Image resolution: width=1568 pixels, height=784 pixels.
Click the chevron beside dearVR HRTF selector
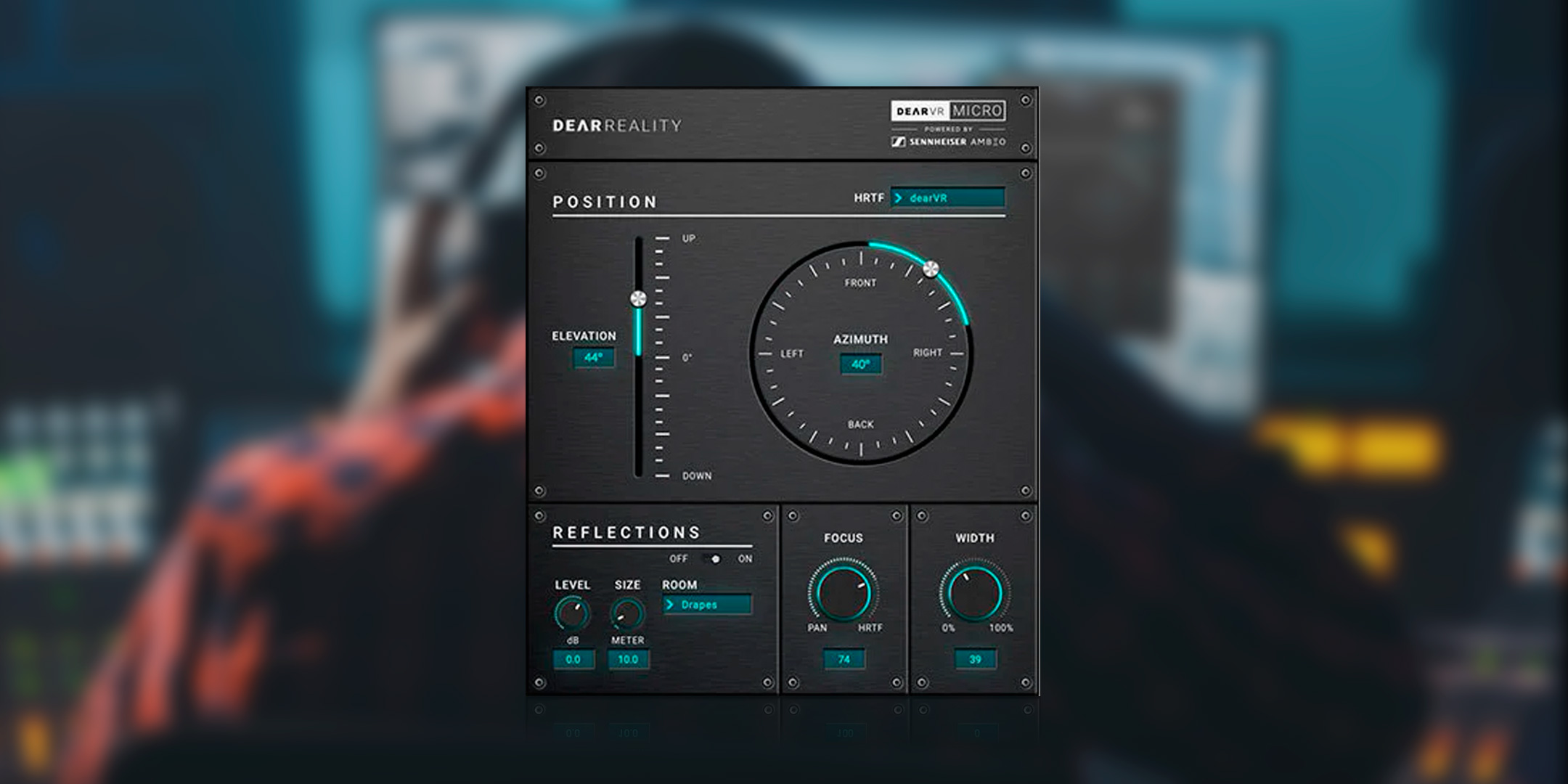coord(899,196)
